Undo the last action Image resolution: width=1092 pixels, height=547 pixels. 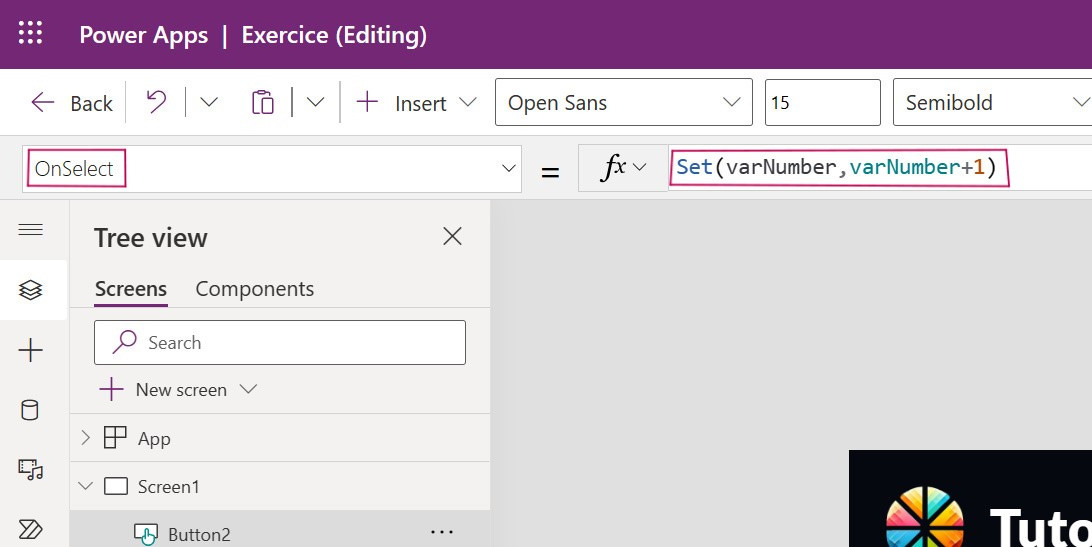(156, 102)
